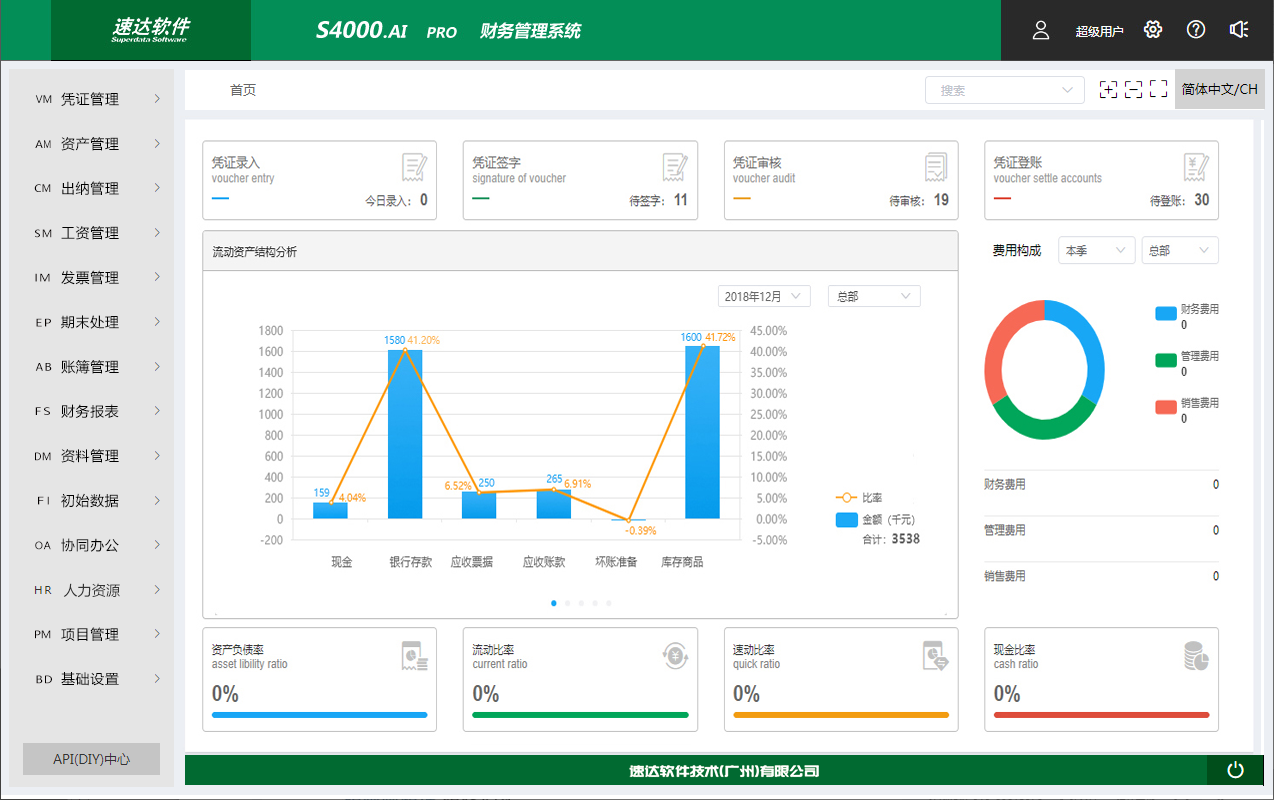Select the second carousel dot under chart

(568, 603)
